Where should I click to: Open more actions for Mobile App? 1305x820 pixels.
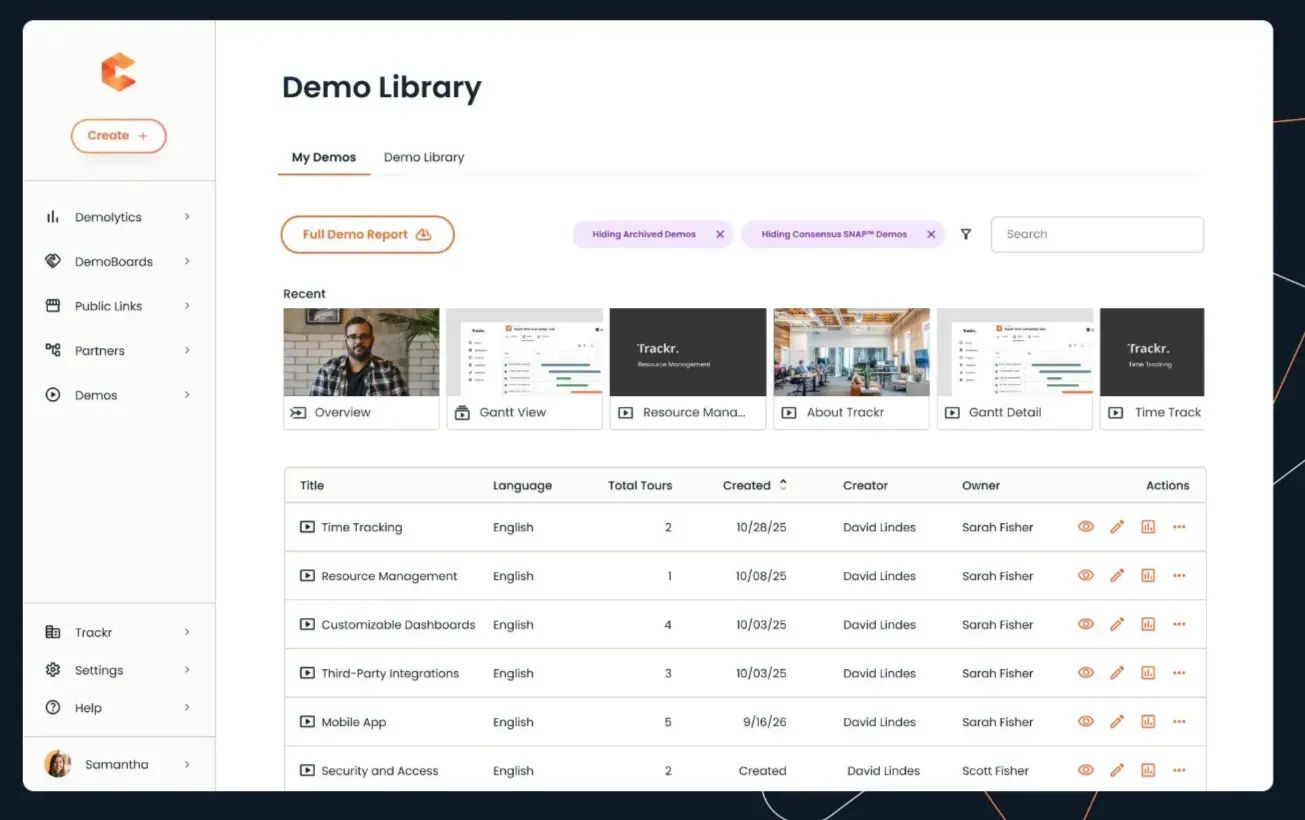pyautogui.click(x=1179, y=721)
